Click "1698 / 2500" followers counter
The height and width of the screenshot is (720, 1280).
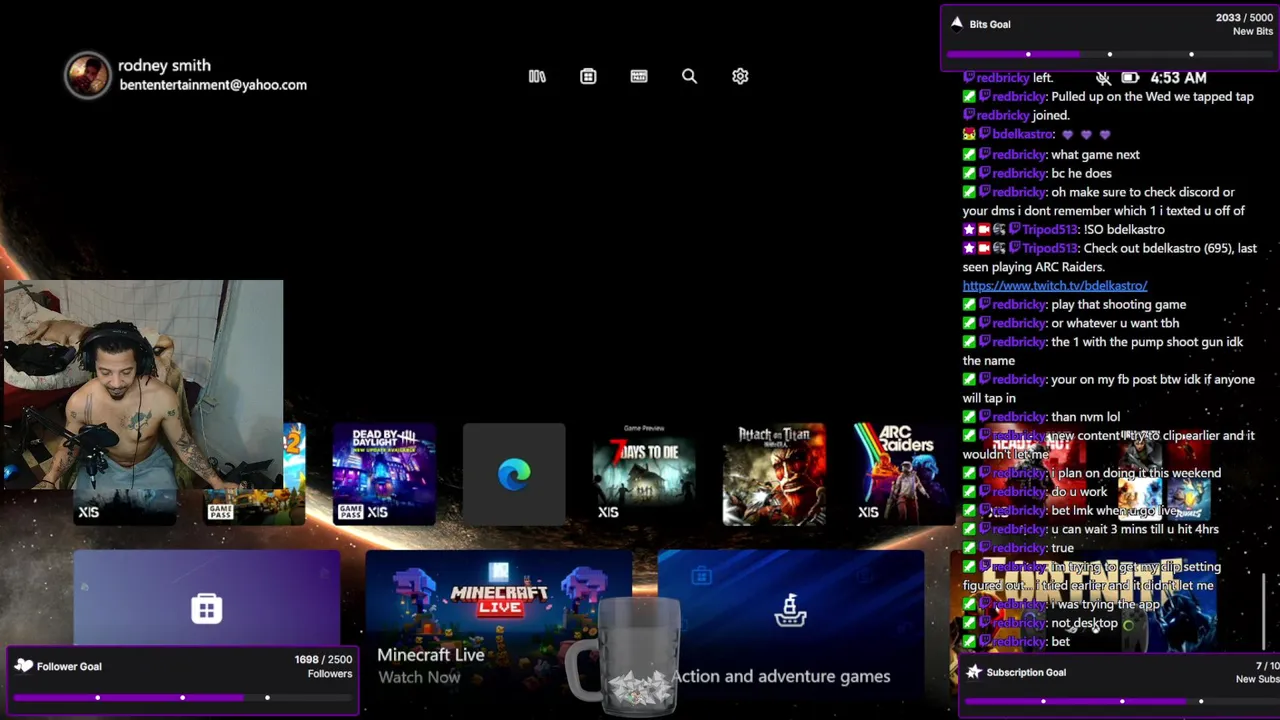click(x=323, y=660)
